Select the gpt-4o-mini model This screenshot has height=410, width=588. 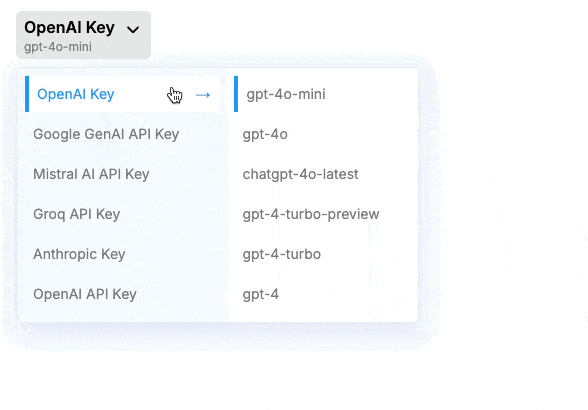286,94
